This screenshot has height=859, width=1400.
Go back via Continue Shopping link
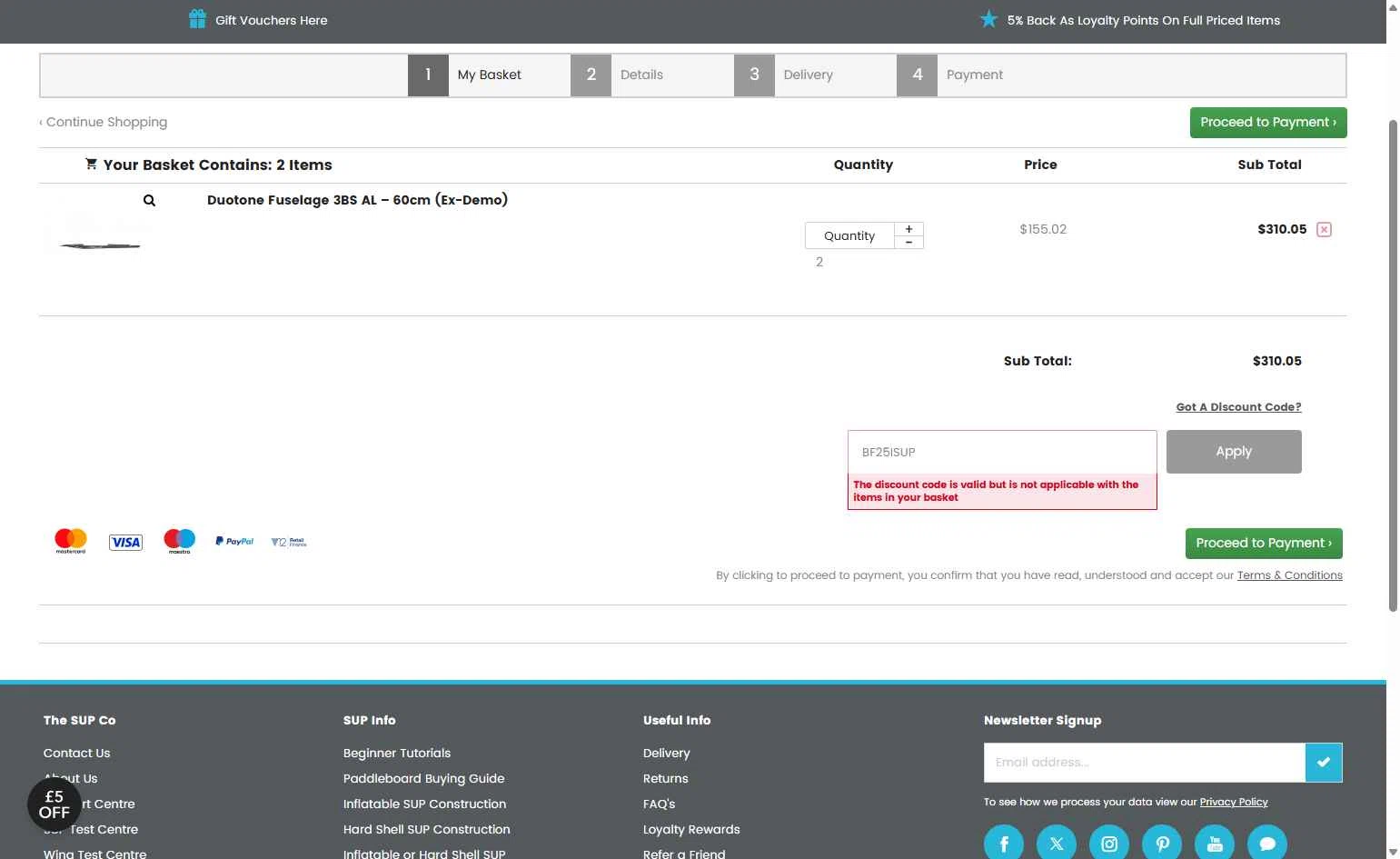pyautogui.click(x=104, y=122)
